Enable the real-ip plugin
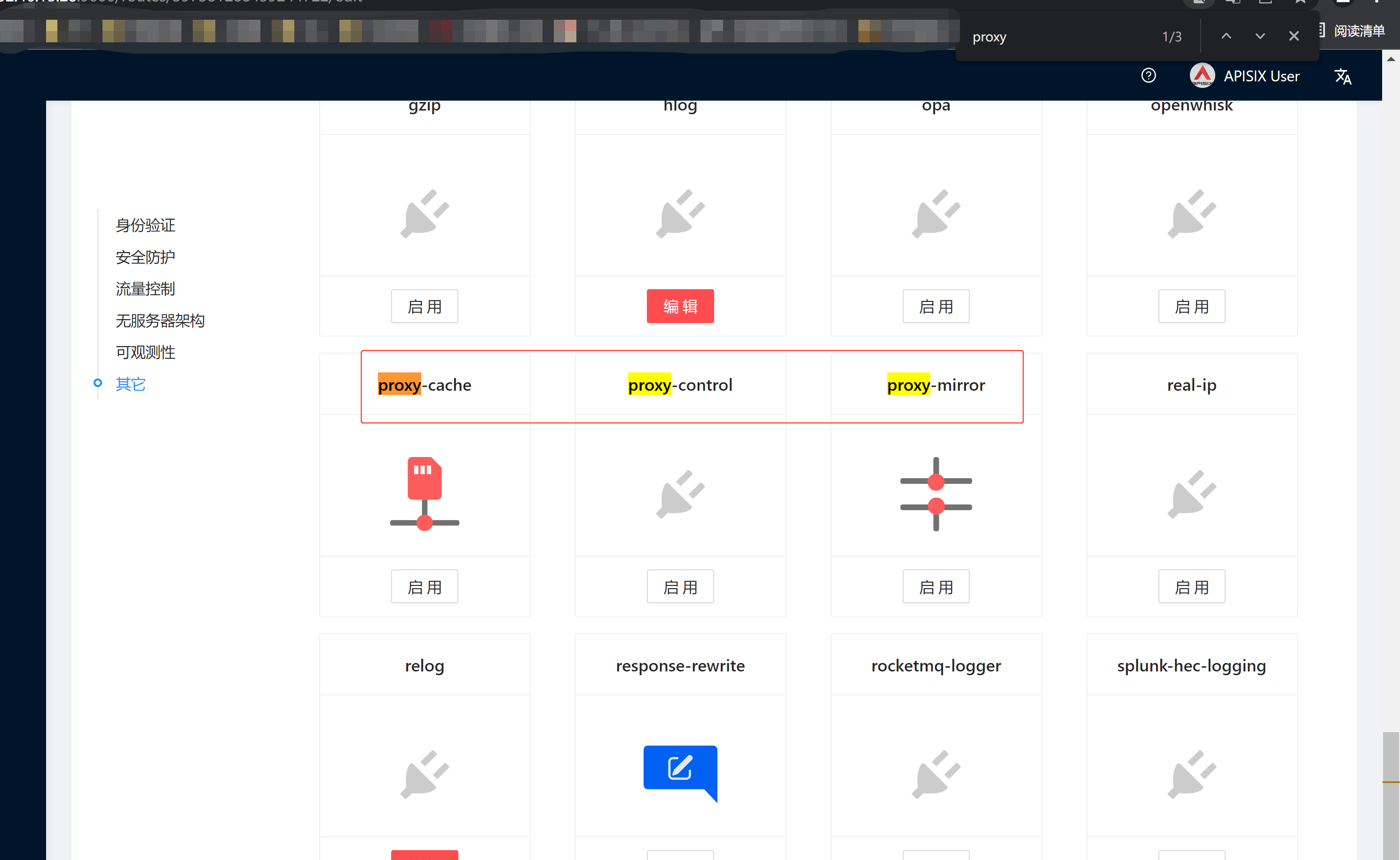1400x860 pixels. coord(1191,586)
